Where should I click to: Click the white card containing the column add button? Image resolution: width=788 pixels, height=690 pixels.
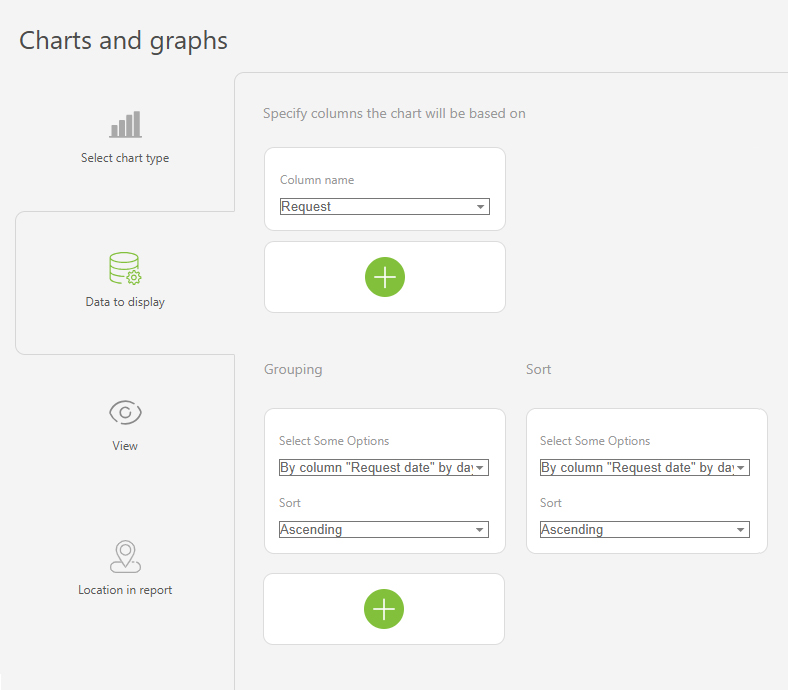click(x=385, y=277)
